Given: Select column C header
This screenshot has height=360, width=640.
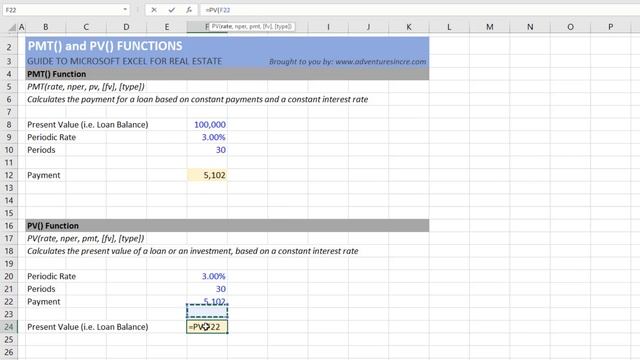Looking at the screenshot, I should pos(86,27).
